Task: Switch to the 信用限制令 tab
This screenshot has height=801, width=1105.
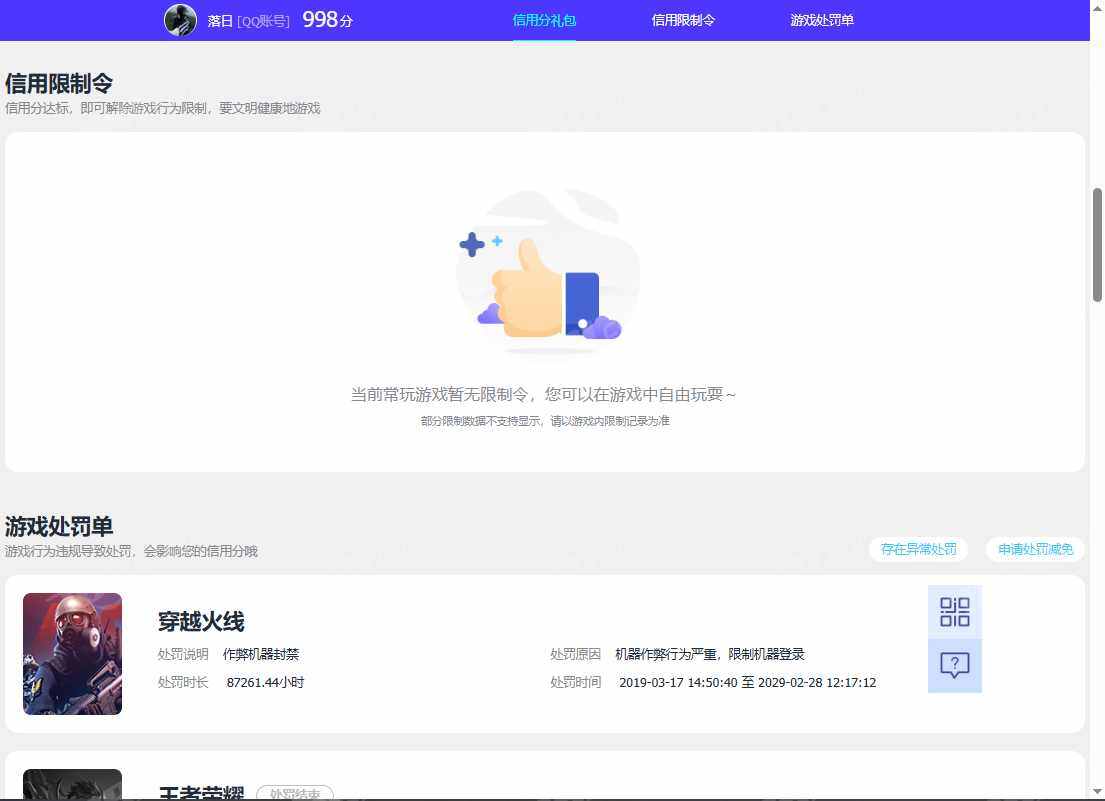Action: click(683, 20)
